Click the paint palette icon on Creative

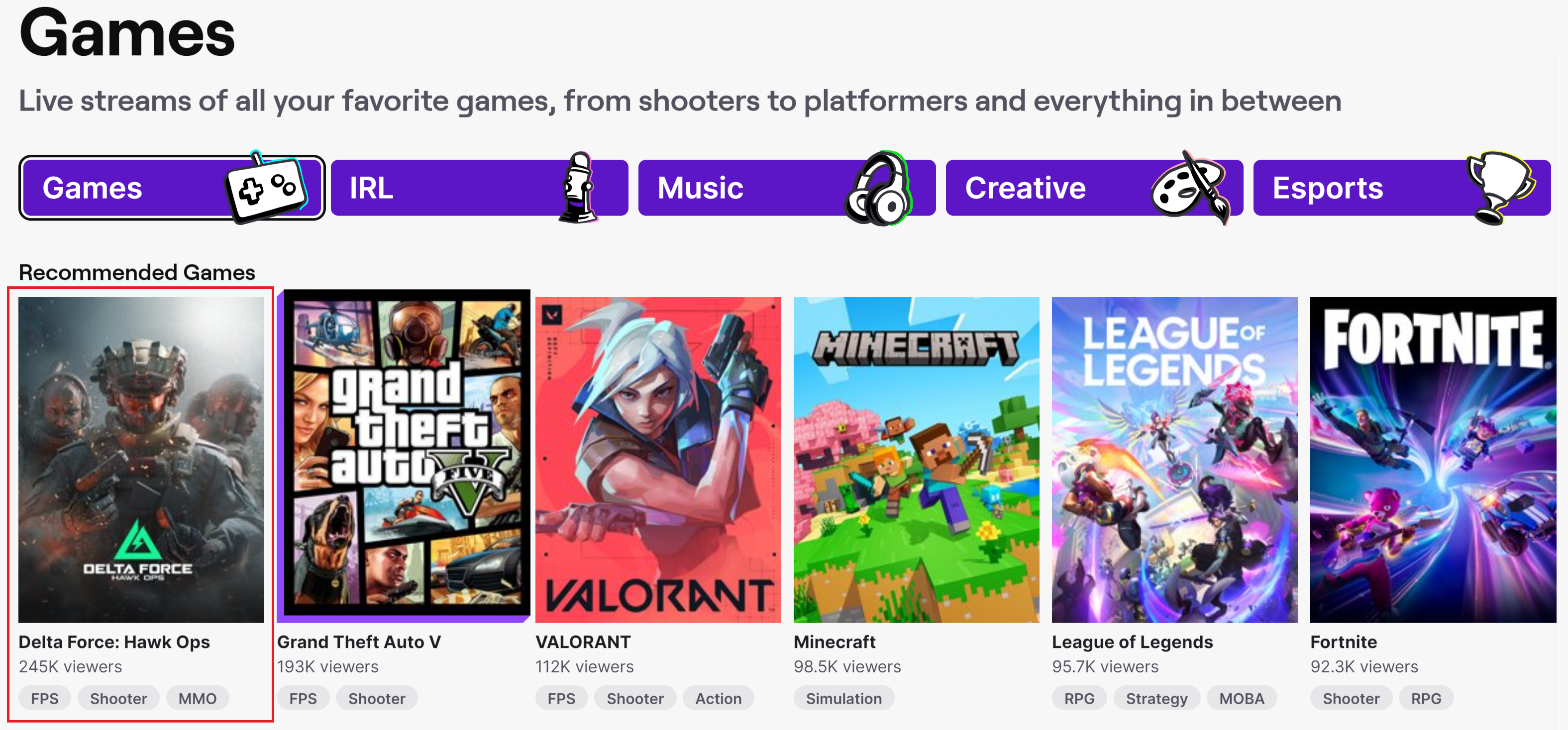click(1190, 187)
